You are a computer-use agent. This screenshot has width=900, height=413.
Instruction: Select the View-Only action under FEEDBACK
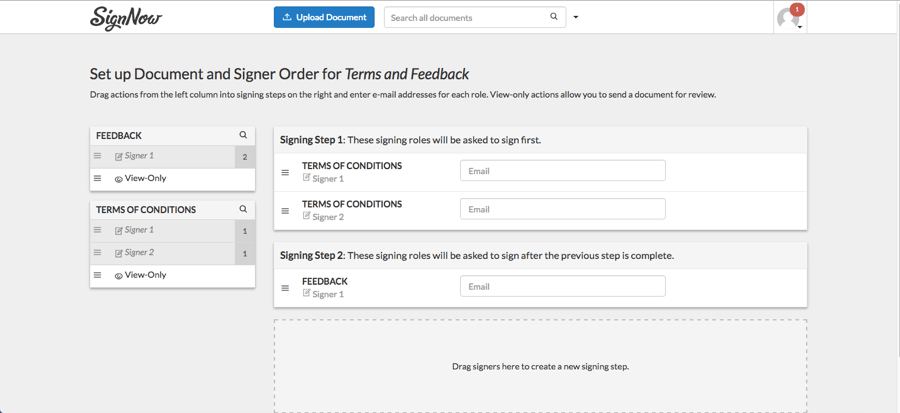[145, 178]
